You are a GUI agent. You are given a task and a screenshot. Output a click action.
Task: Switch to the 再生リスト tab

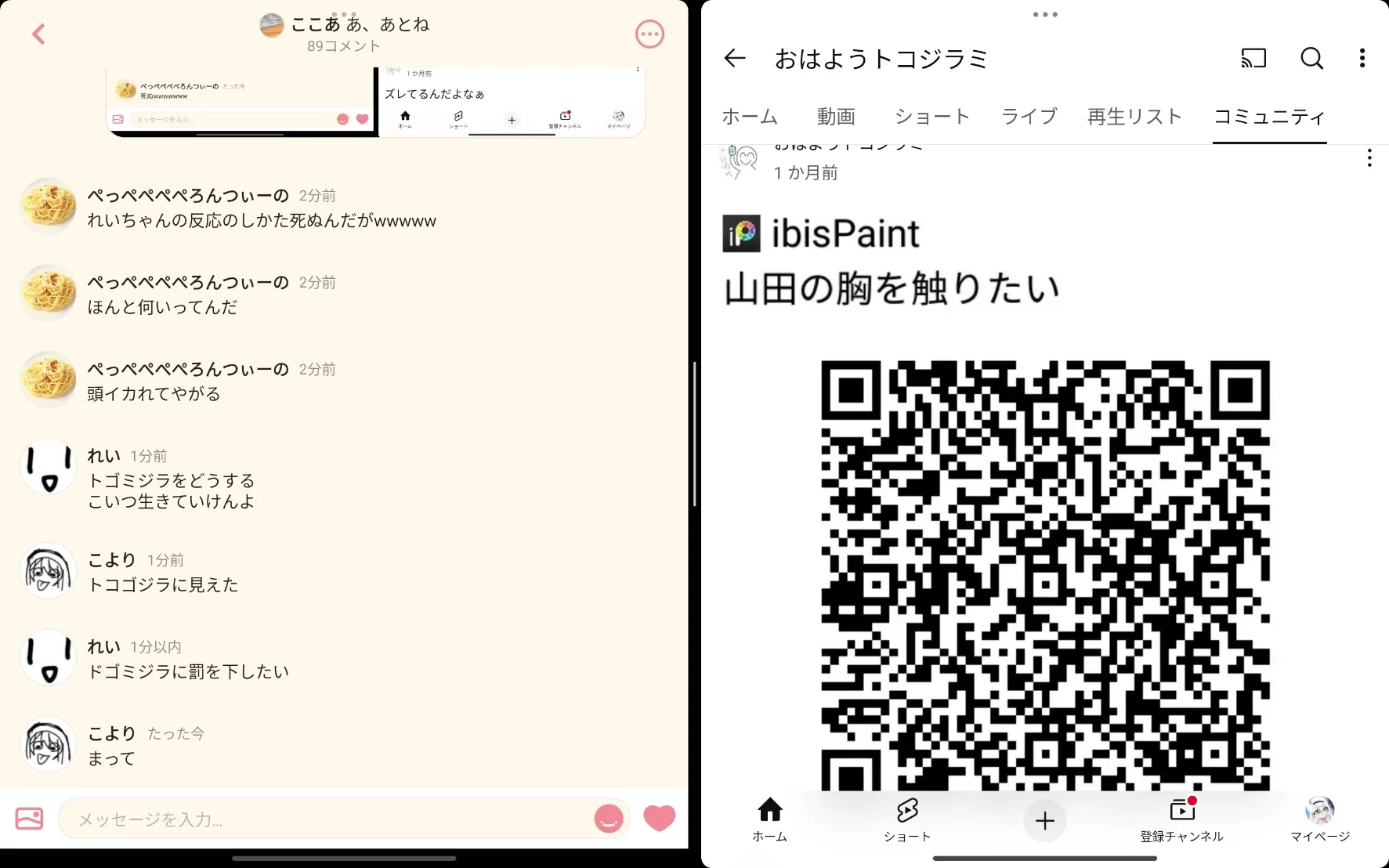coord(1134,117)
